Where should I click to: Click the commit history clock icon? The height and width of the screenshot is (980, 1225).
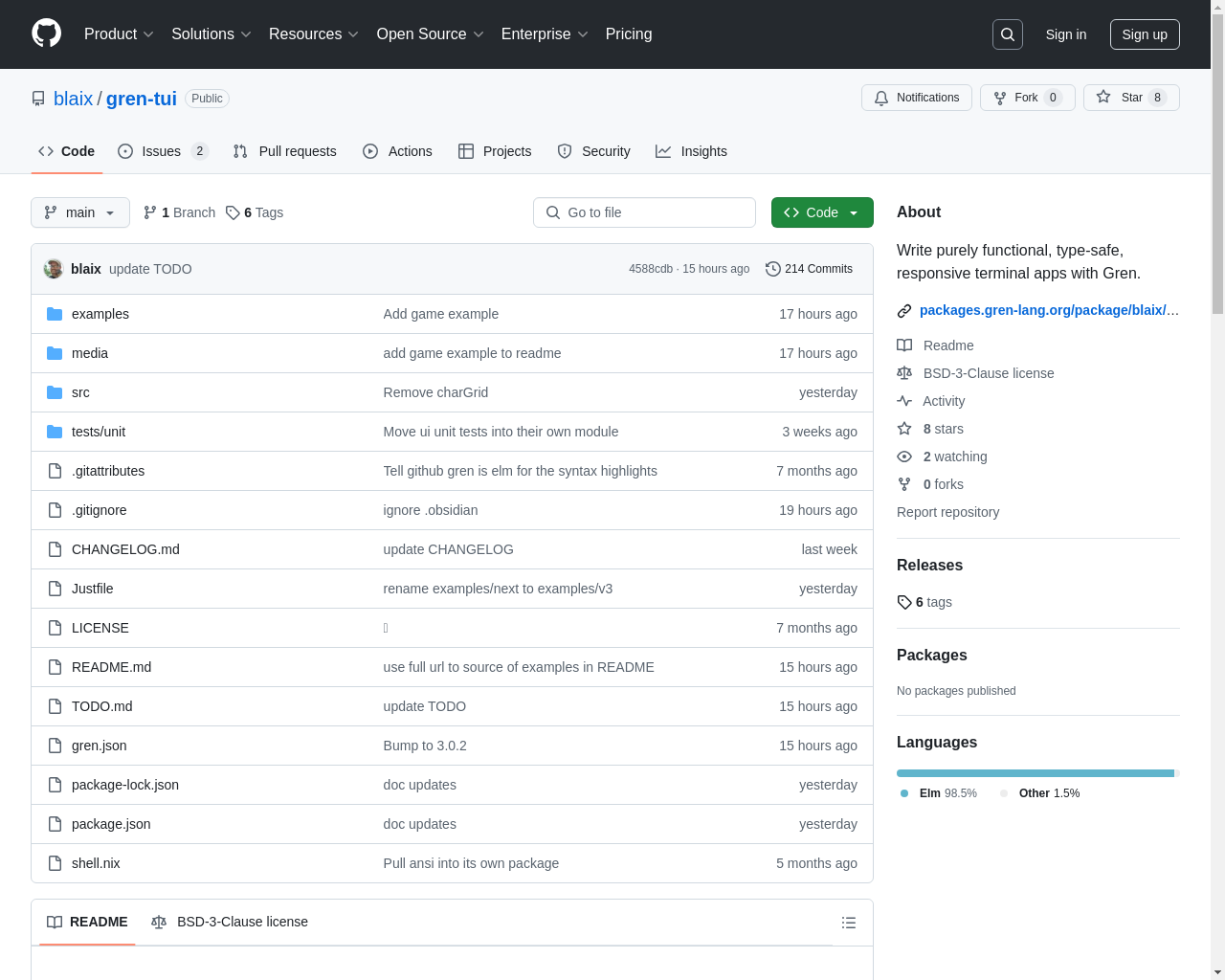coord(773,269)
